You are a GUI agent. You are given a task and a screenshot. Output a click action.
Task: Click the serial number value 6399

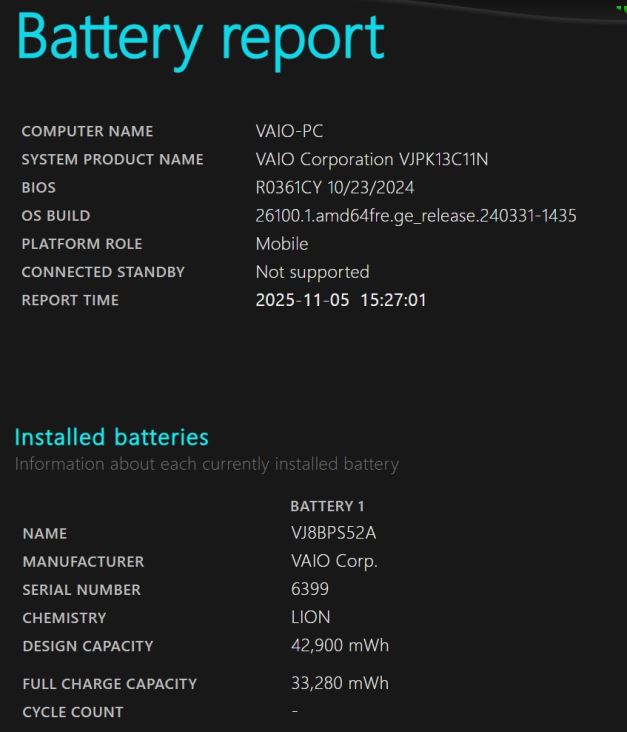coord(310,589)
